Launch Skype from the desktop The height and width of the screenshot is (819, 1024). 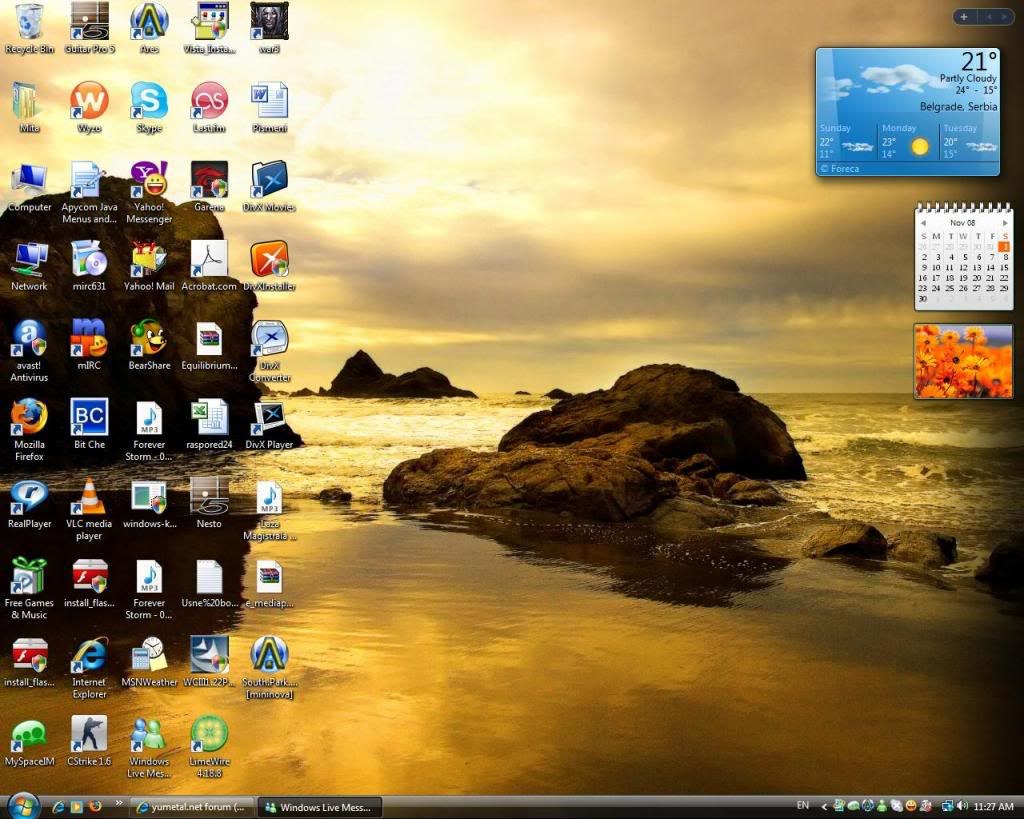pos(149,101)
